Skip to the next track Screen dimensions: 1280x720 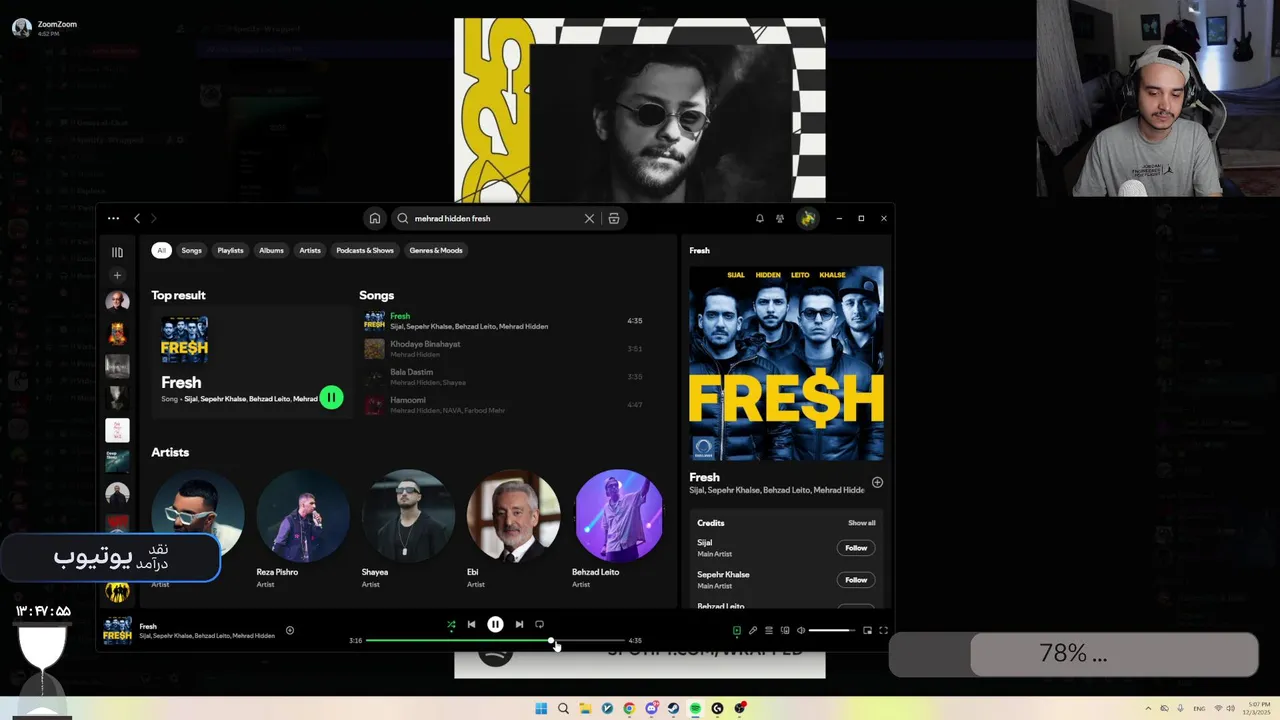point(519,624)
